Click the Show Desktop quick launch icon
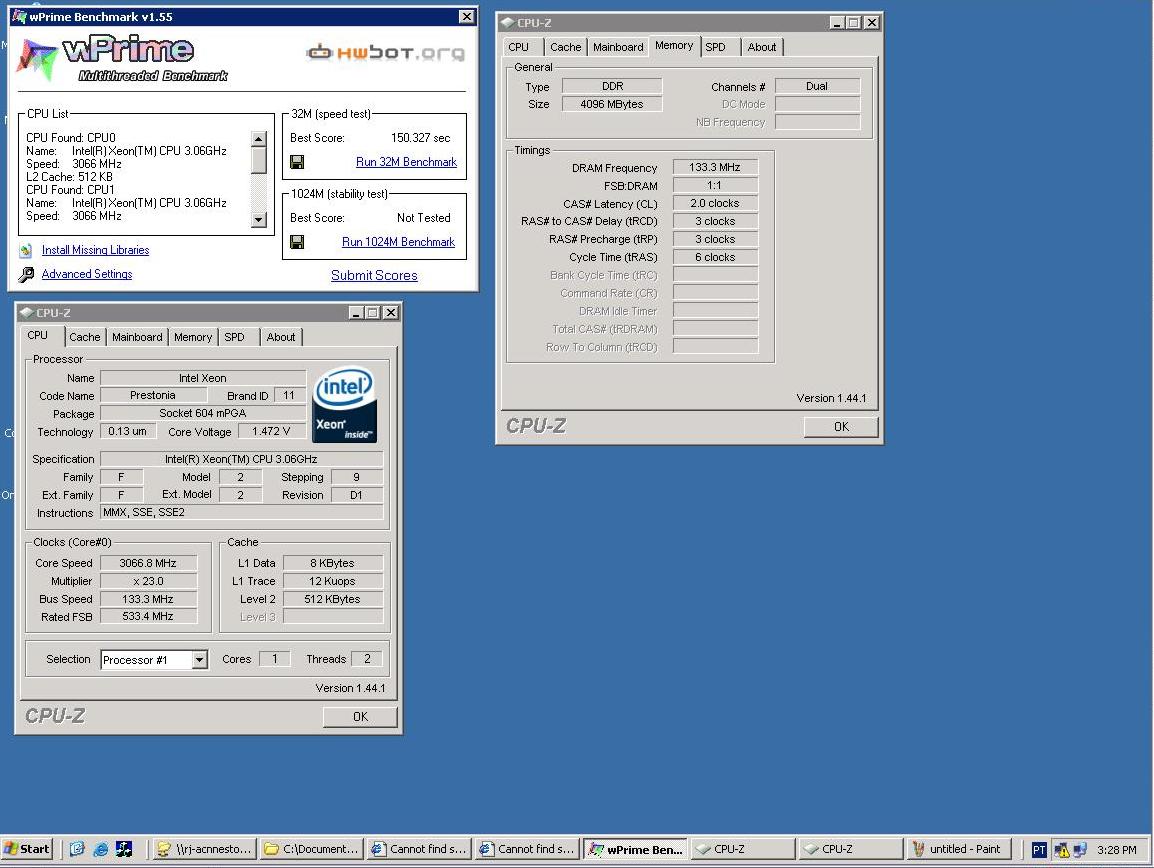Image resolution: width=1154 pixels, height=868 pixels. pyautogui.click(x=77, y=849)
